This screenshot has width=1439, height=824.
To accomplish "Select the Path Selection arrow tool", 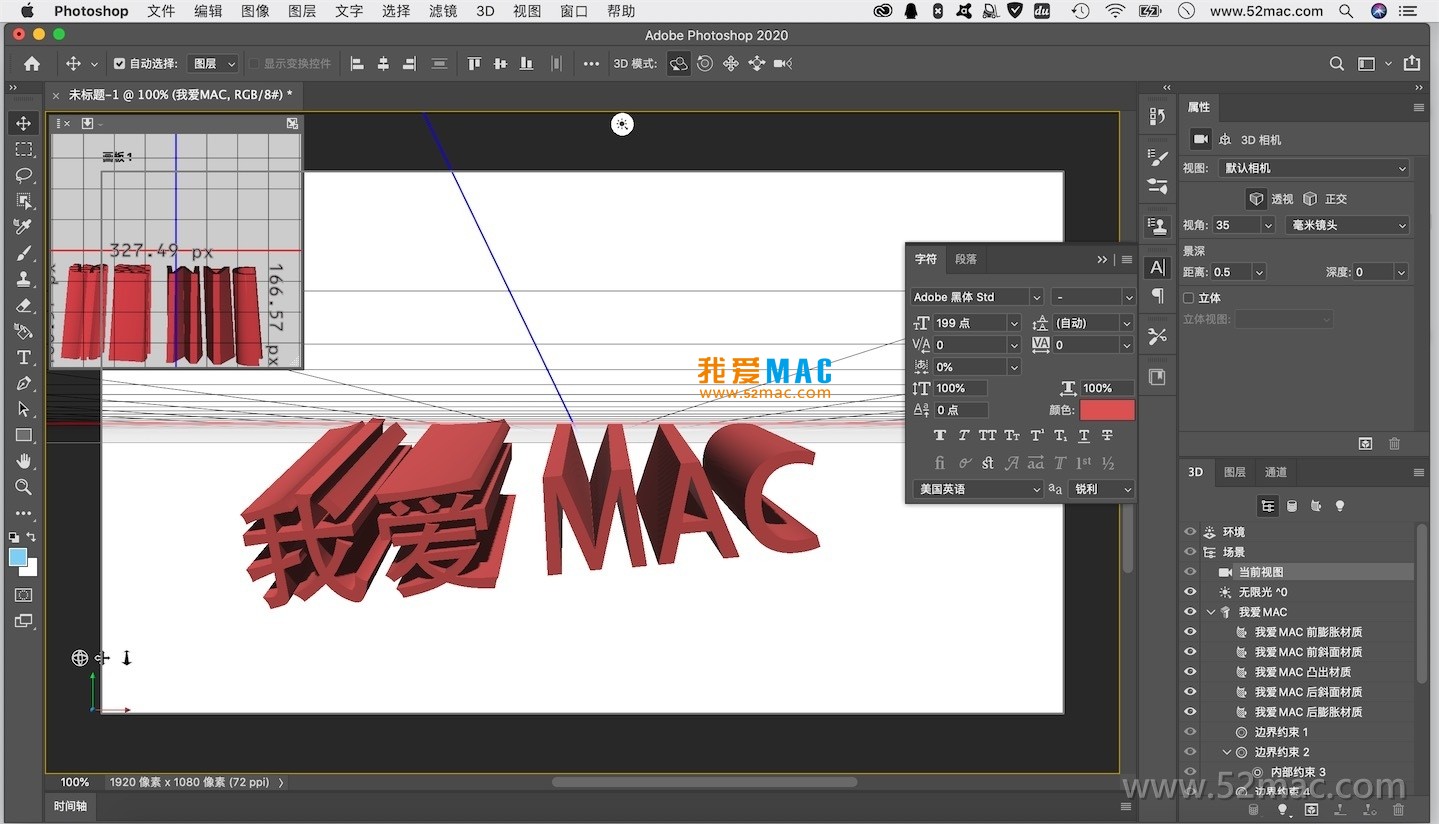I will 23,409.
